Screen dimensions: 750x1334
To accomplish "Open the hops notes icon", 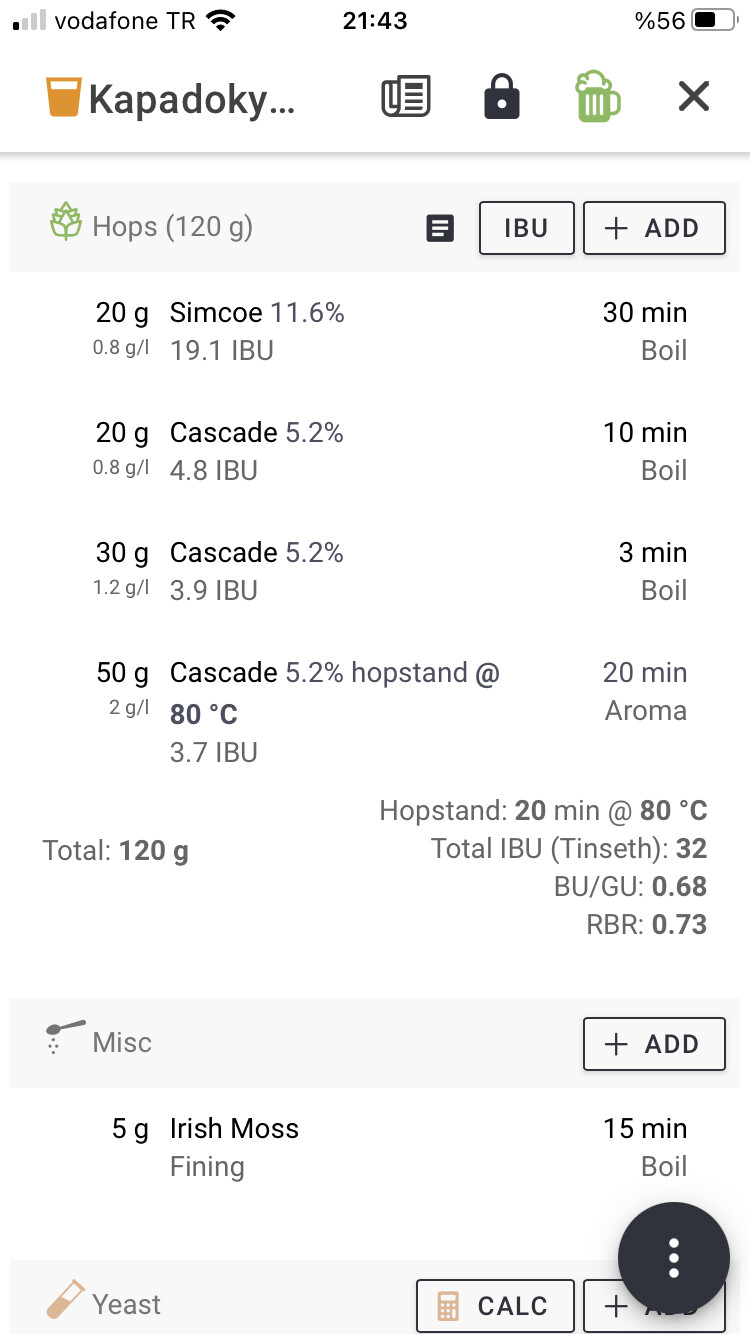I will (440, 228).
